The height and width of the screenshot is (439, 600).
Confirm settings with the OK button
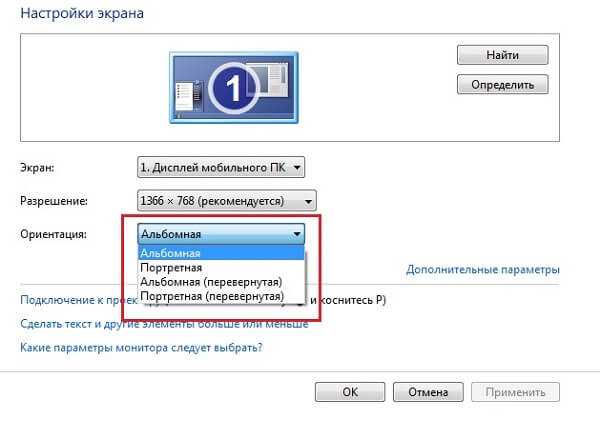(350, 392)
